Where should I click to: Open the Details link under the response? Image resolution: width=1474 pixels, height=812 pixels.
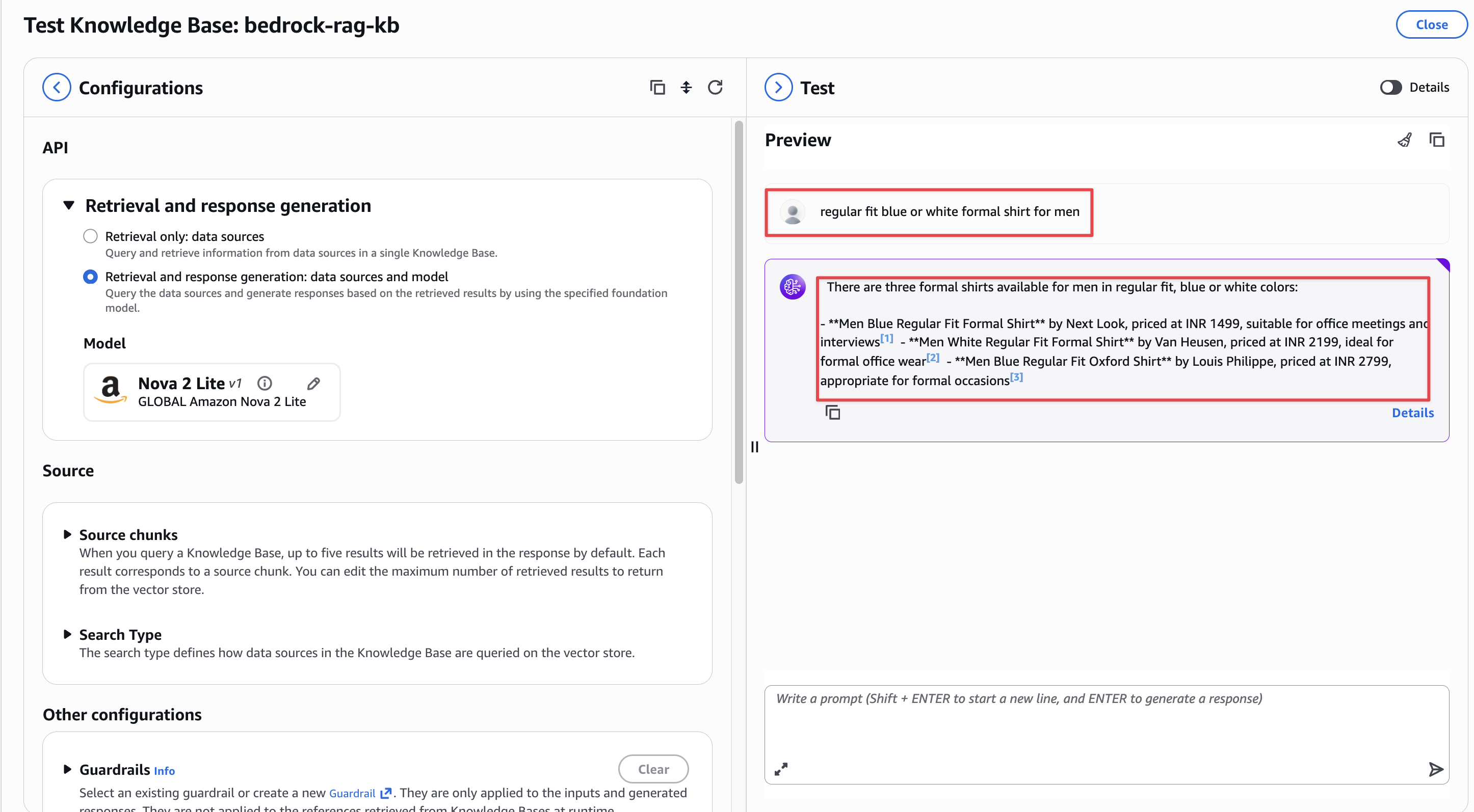point(1413,413)
